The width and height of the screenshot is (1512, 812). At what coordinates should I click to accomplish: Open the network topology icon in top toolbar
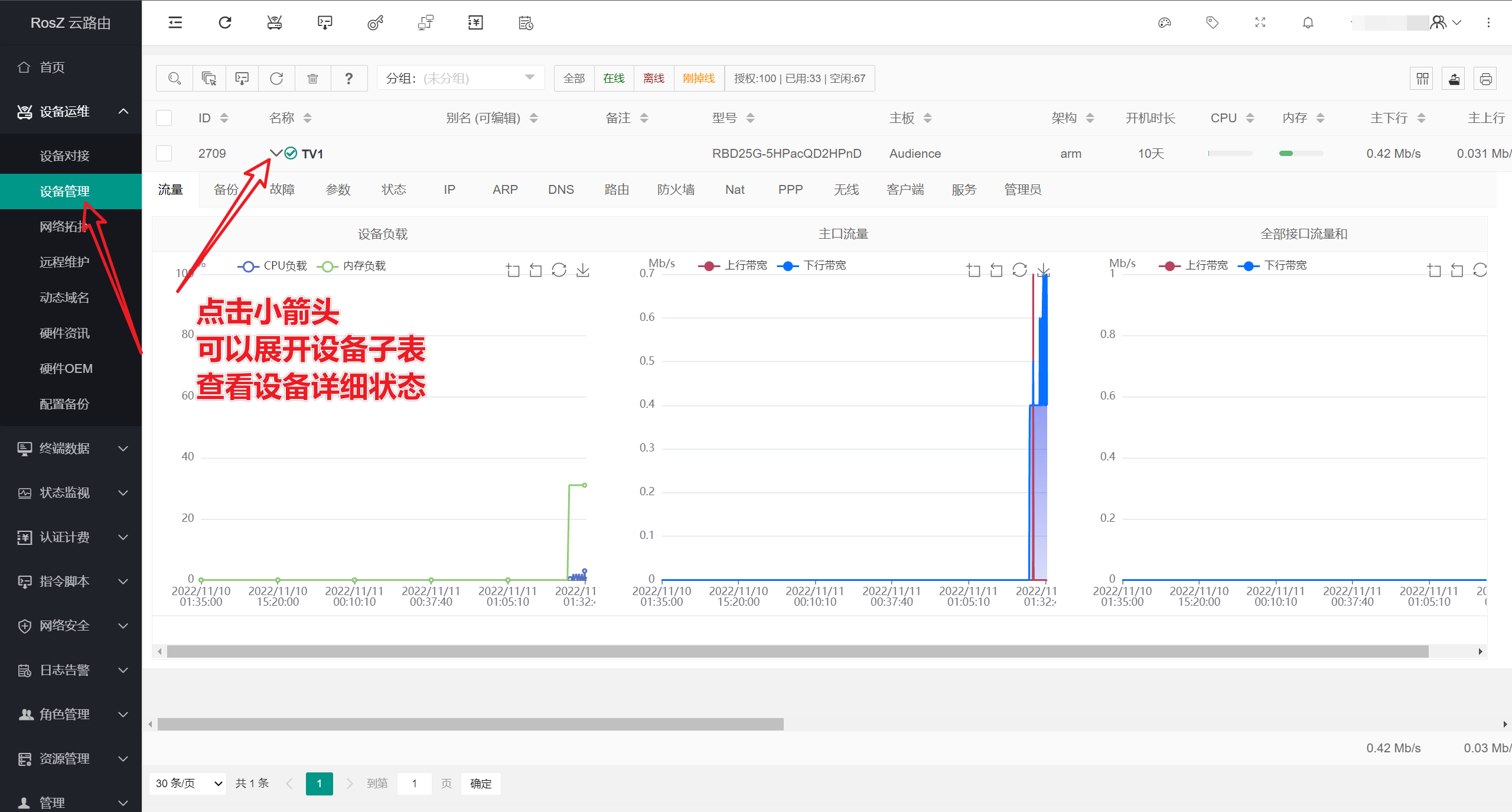(x=425, y=22)
